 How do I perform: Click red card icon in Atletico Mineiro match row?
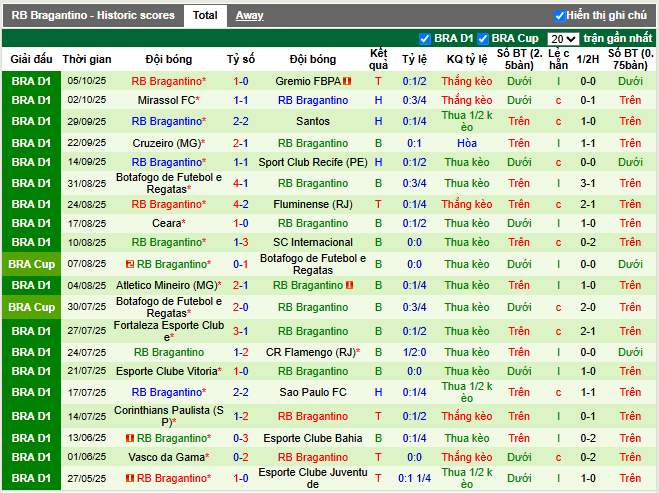[350, 285]
